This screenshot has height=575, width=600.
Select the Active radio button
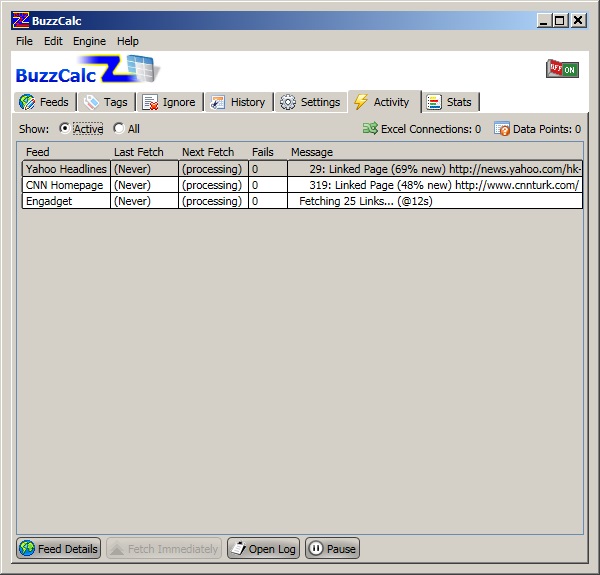click(66, 129)
